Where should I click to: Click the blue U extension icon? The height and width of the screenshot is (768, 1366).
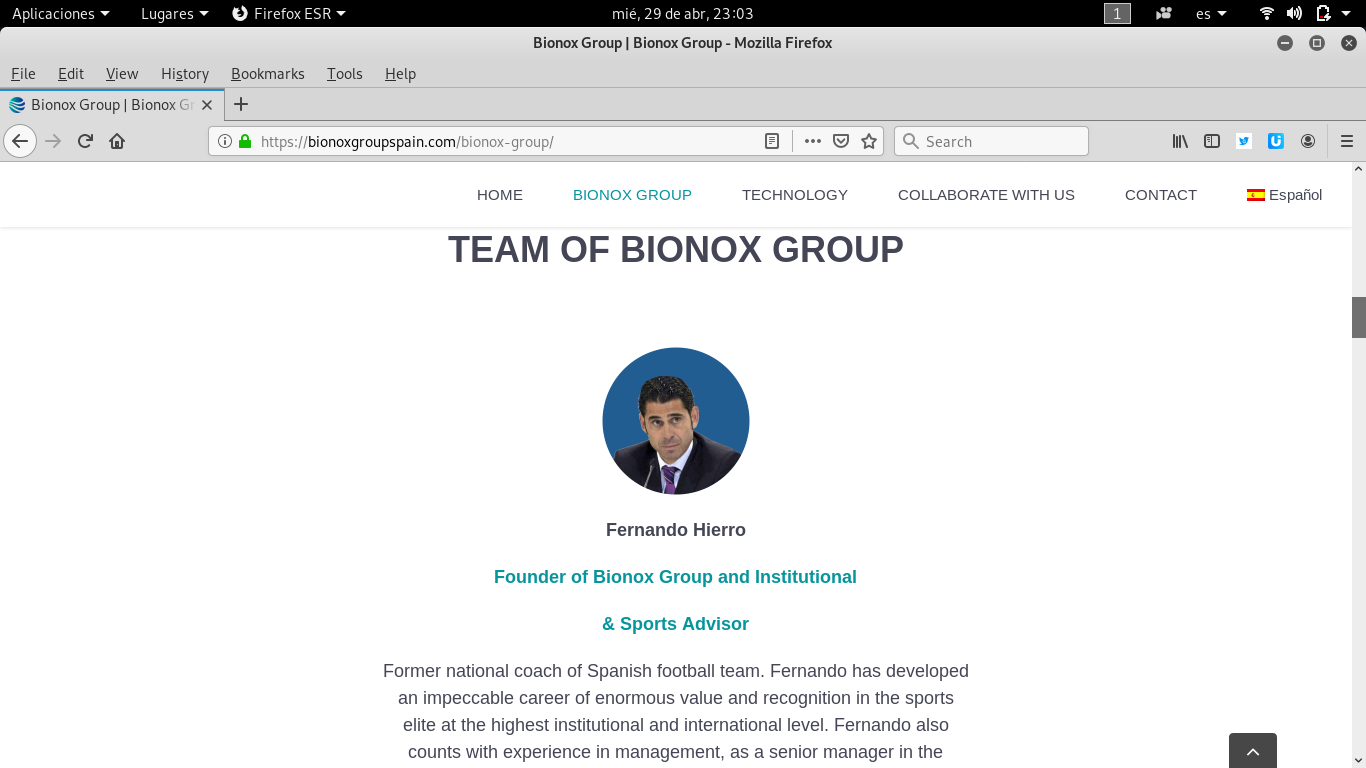pos(1276,141)
